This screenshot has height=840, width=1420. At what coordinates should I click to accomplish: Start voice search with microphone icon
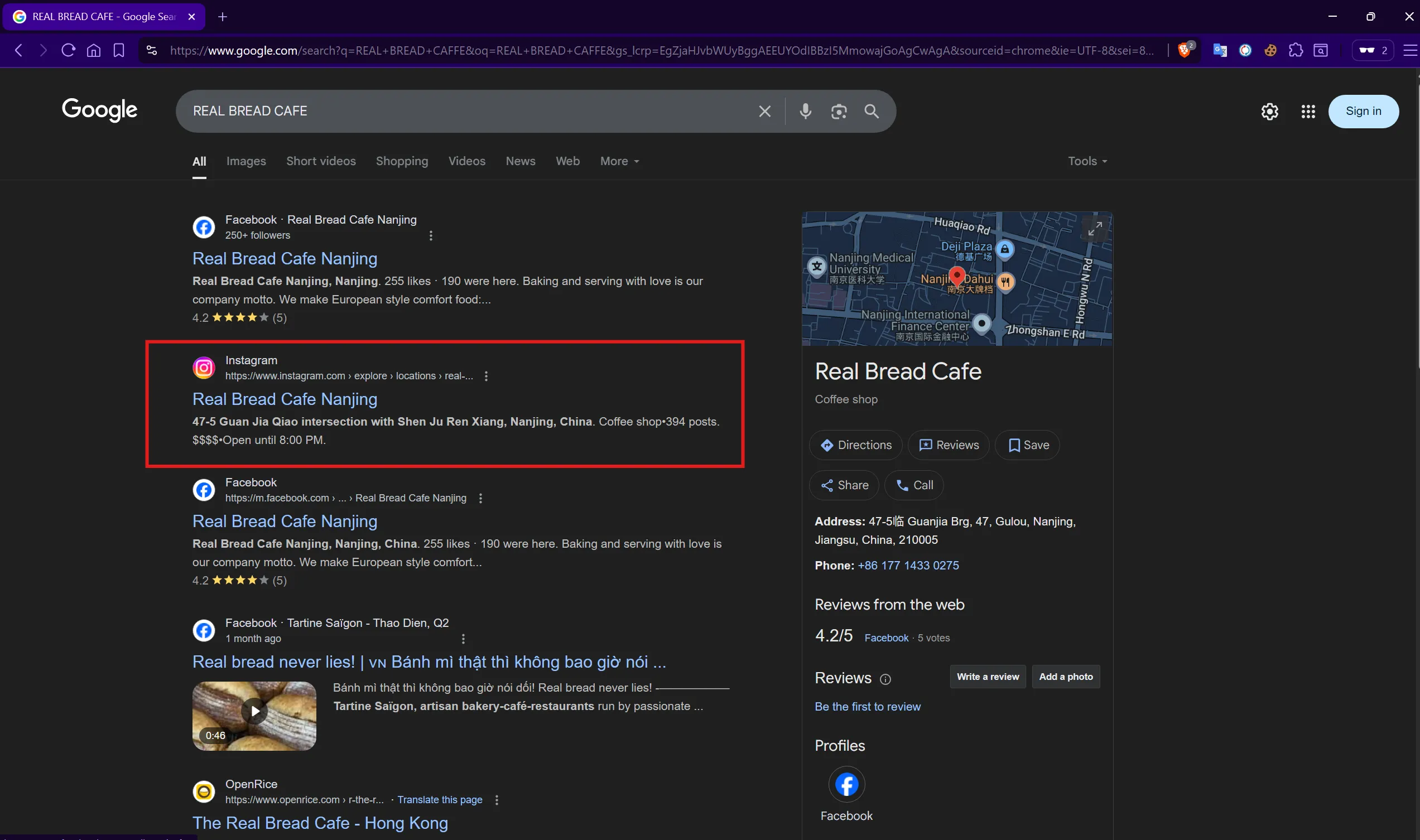(805, 111)
